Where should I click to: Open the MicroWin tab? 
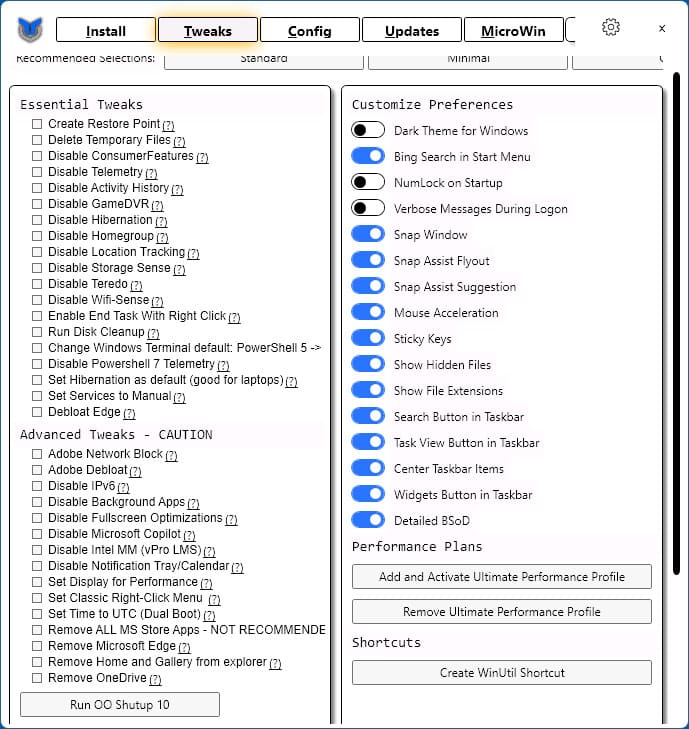[x=513, y=31]
